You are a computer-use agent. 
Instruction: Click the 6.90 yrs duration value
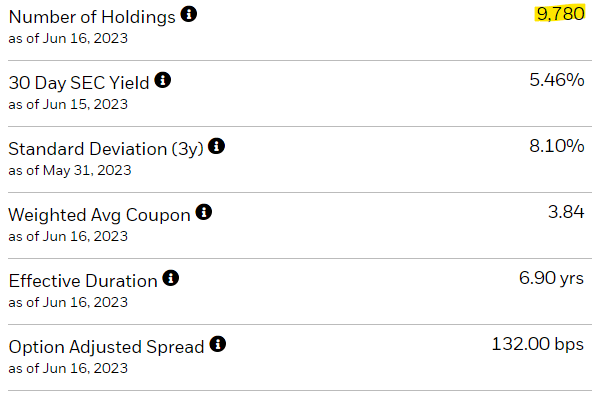click(x=551, y=278)
